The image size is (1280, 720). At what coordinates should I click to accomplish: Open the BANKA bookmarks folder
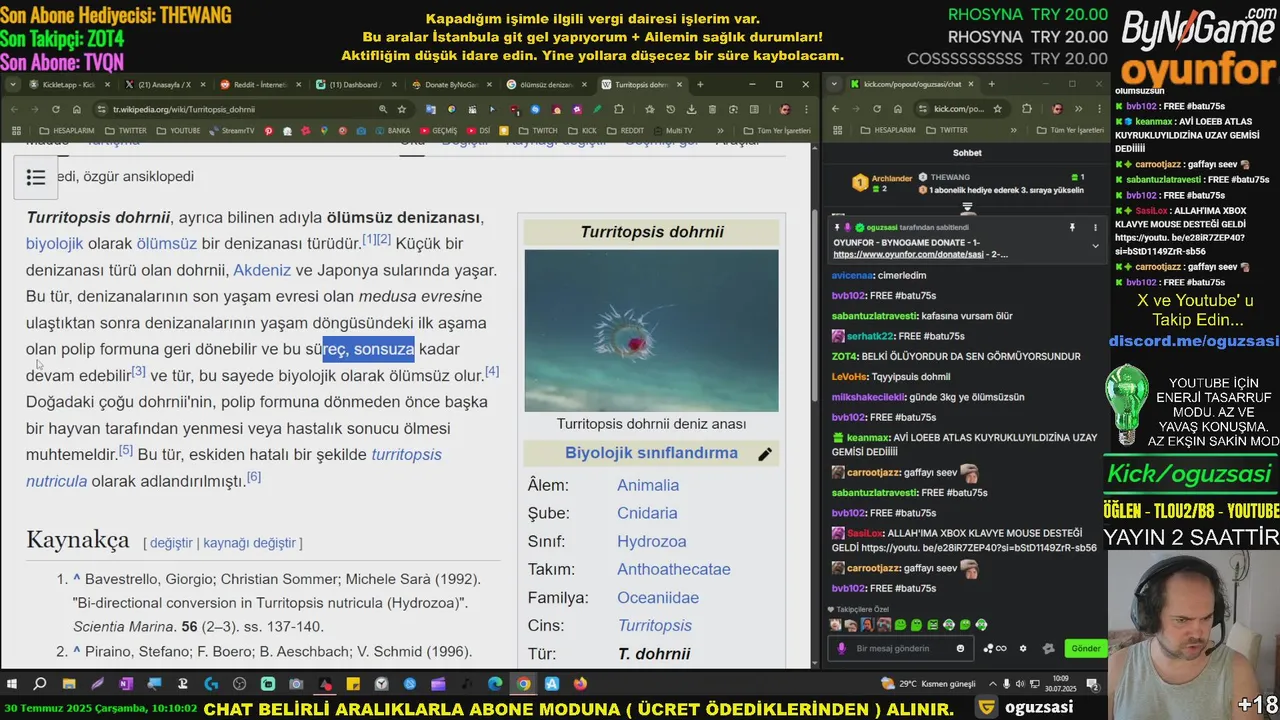(x=391, y=130)
